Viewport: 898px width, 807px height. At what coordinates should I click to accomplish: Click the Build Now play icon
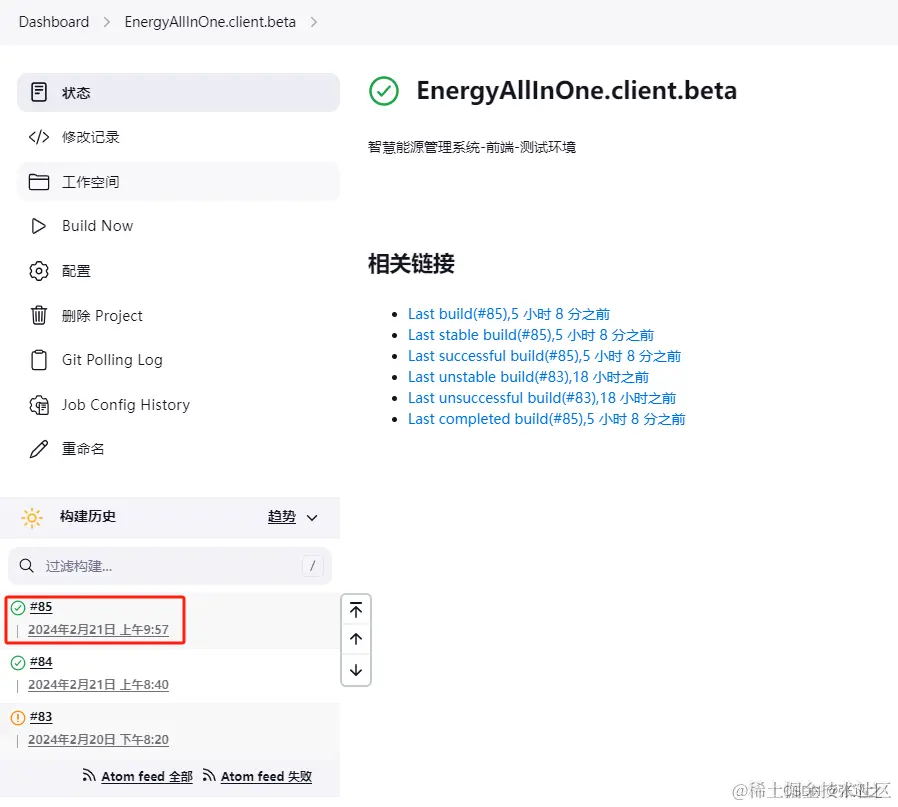pyautogui.click(x=38, y=226)
